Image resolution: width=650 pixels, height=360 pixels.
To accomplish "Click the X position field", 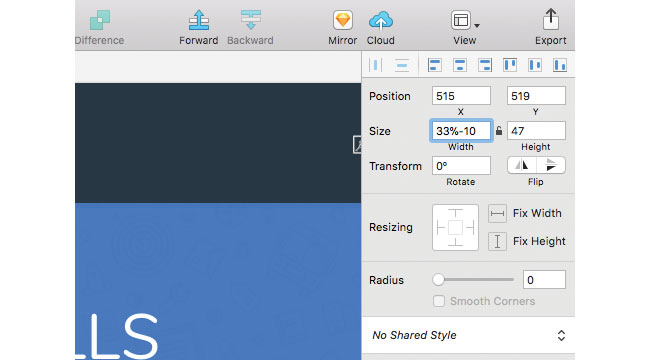I will click(461, 96).
